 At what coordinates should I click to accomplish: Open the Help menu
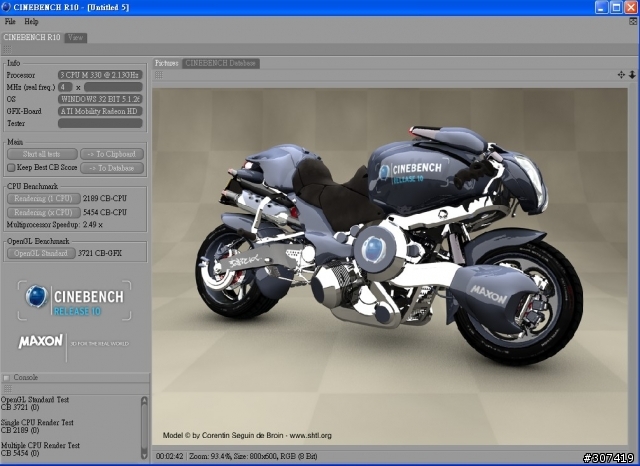pos(31,22)
